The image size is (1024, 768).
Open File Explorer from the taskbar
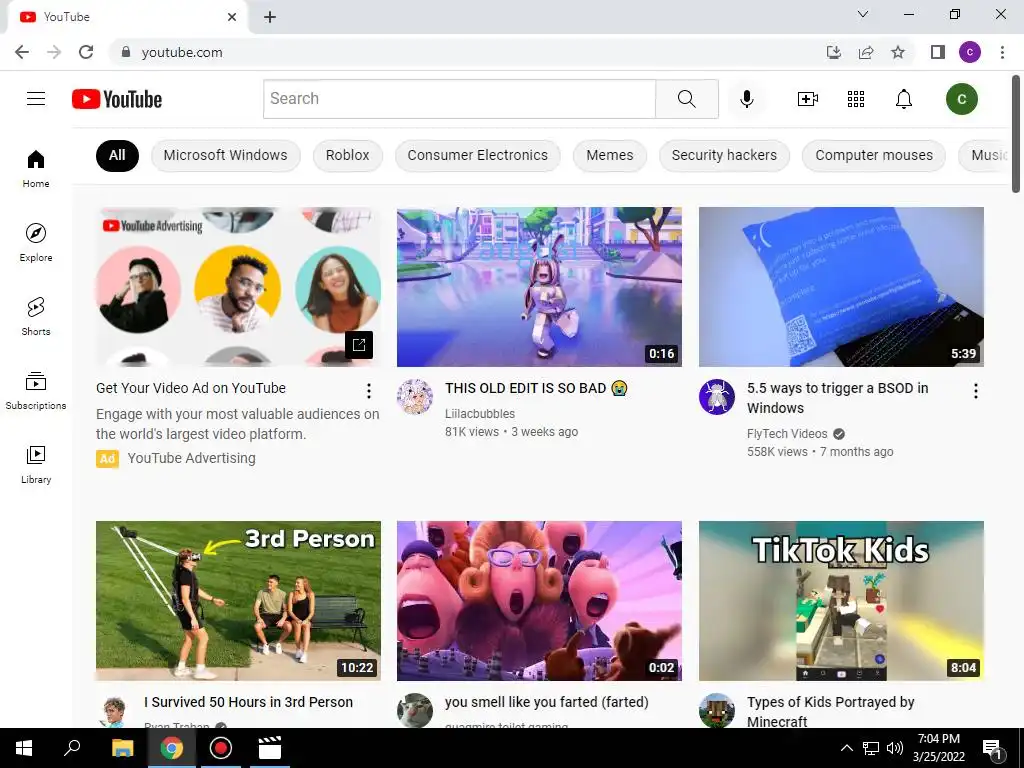122,748
